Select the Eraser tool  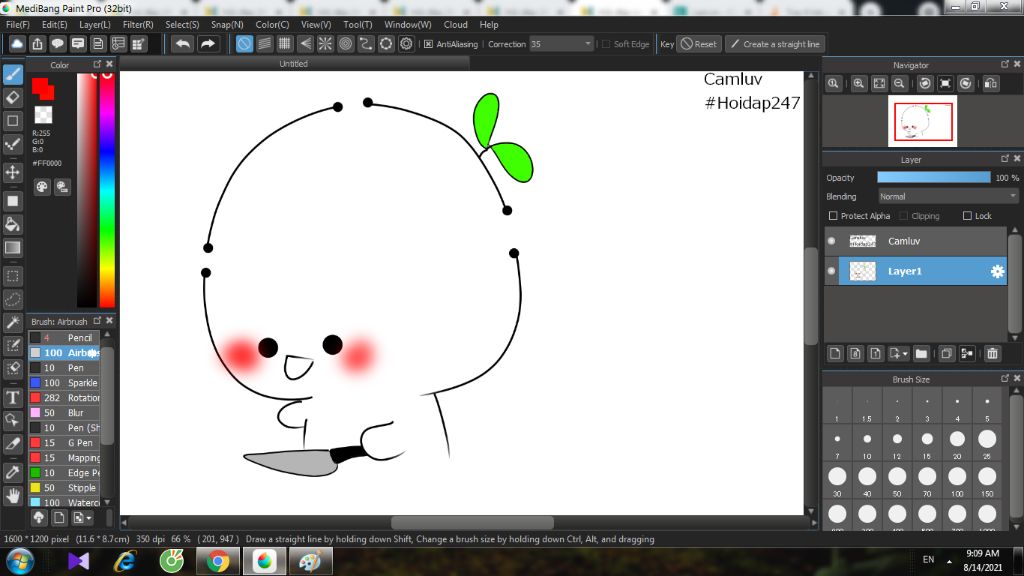[12, 97]
